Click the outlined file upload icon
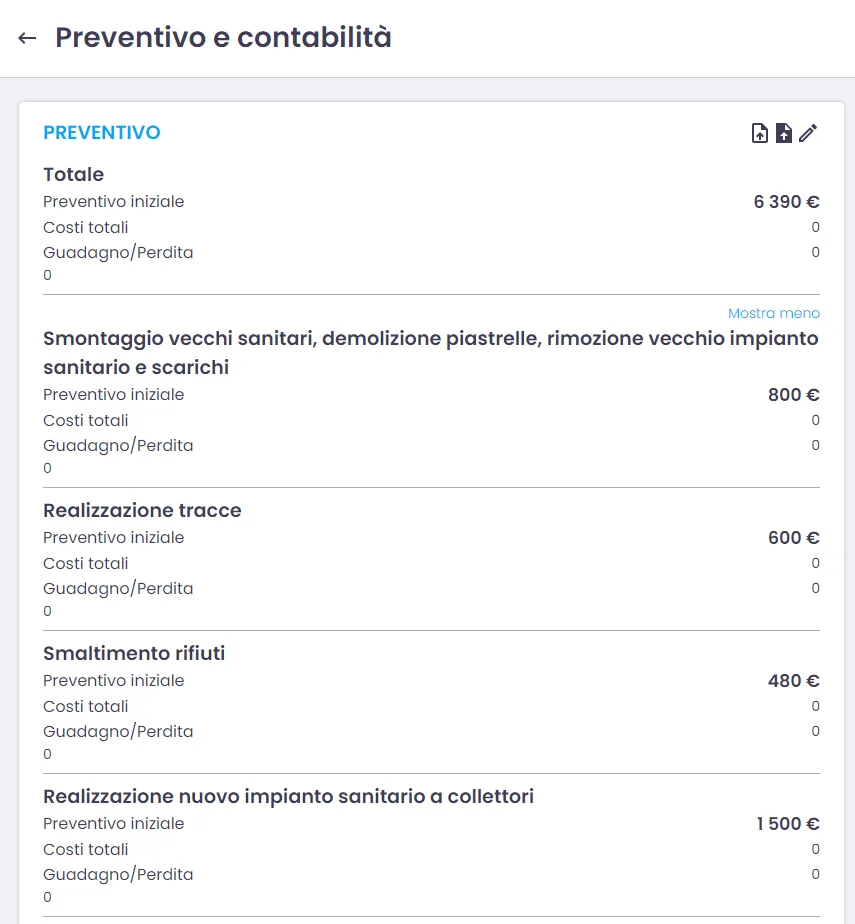The width and height of the screenshot is (855, 924). click(760, 133)
